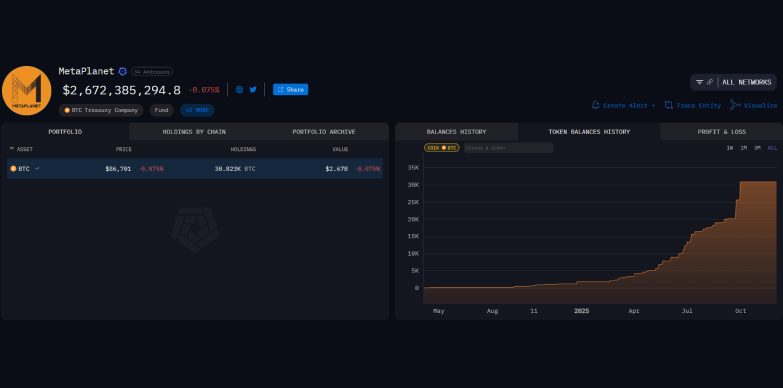The height and width of the screenshot is (388, 783).
Task: Open the website globe icon
Action: coord(239,90)
